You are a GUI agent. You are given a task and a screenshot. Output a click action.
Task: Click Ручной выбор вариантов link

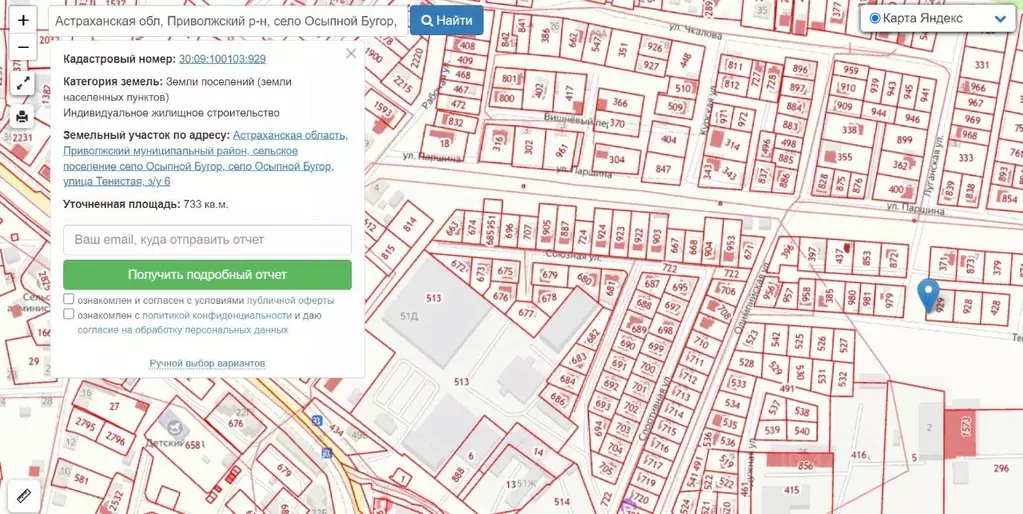pyautogui.click(x=207, y=363)
